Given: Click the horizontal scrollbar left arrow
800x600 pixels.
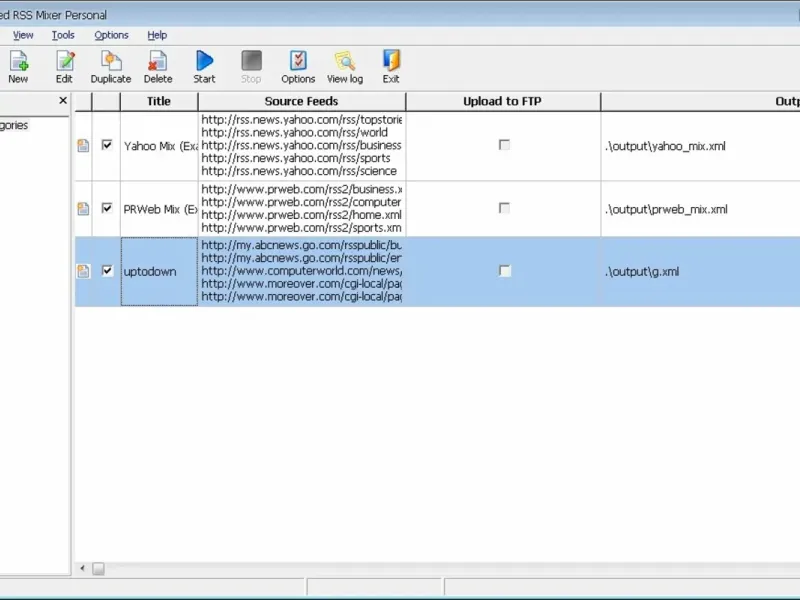Looking at the screenshot, I should [x=83, y=568].
